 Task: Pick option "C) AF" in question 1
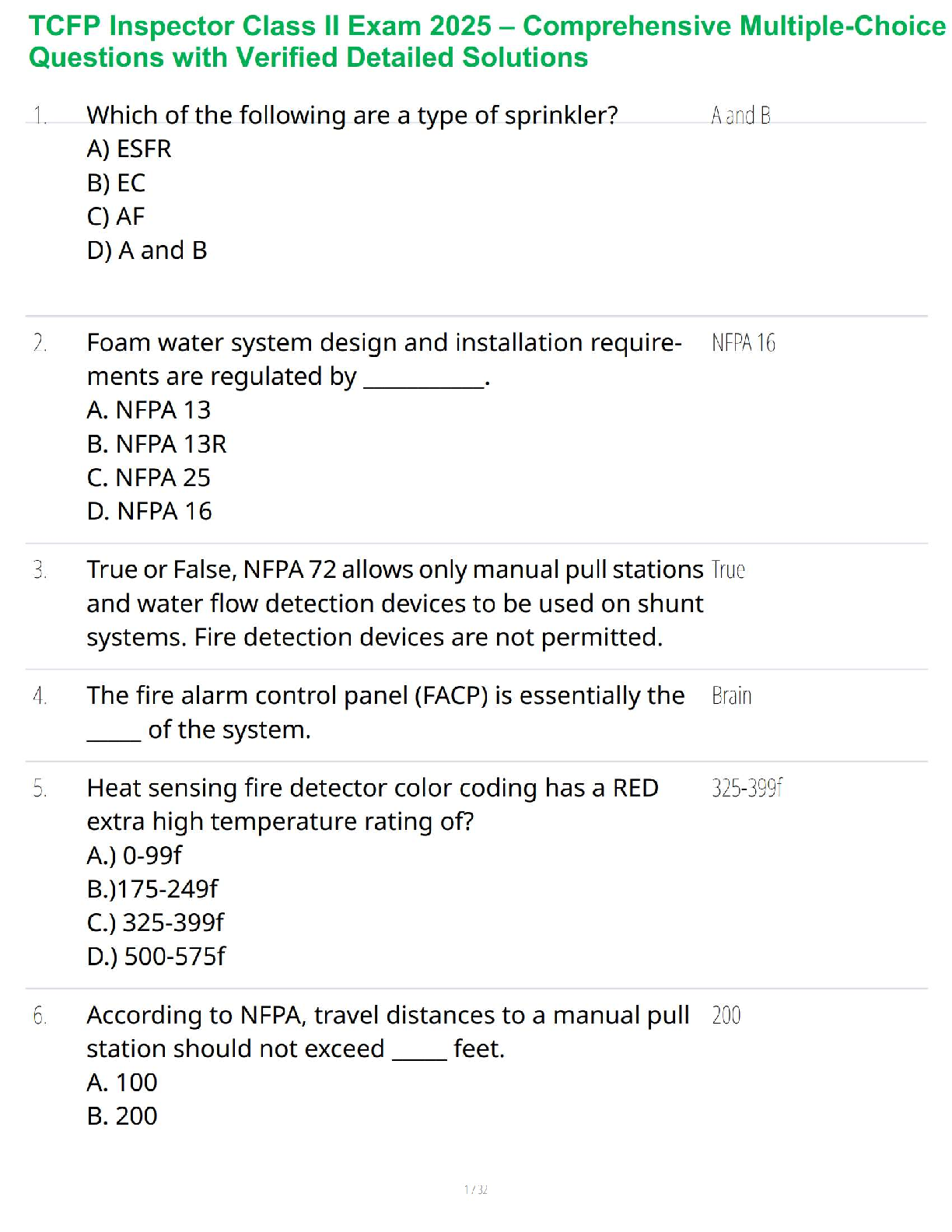pyautogui.click(x=116, y=216)
